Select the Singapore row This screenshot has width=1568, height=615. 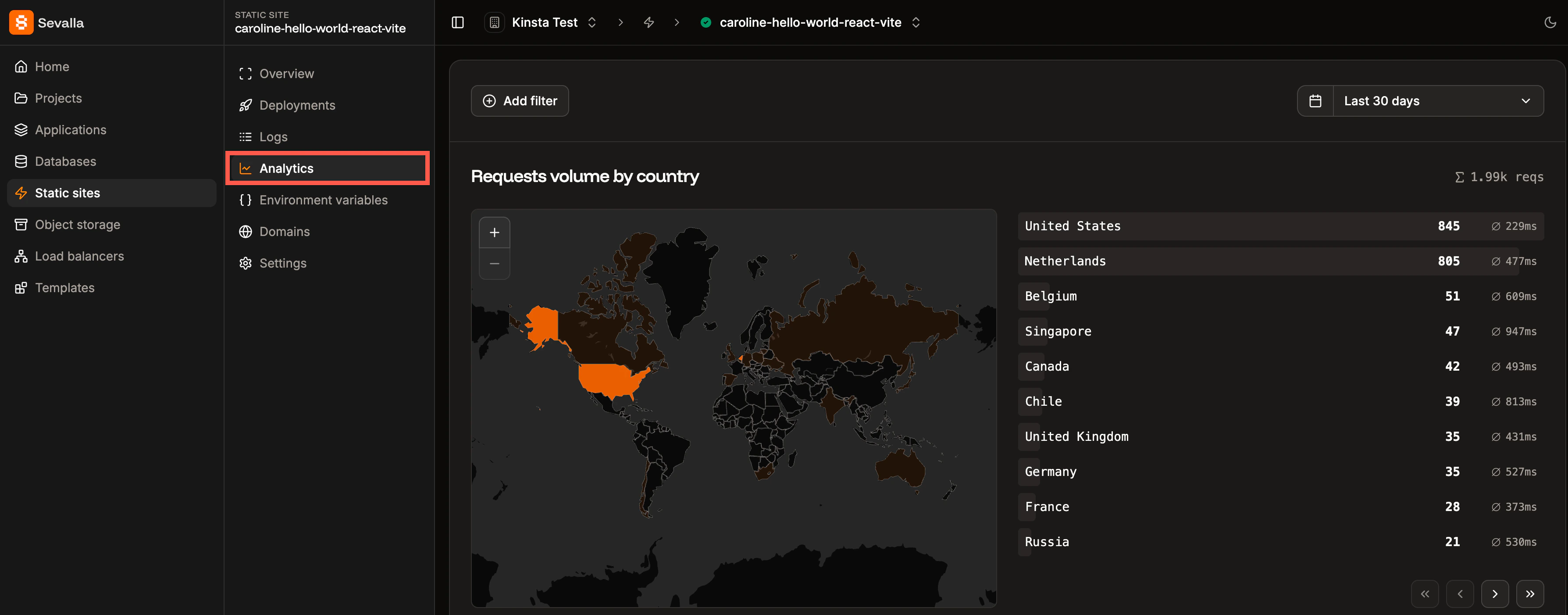click(1281, 331)
